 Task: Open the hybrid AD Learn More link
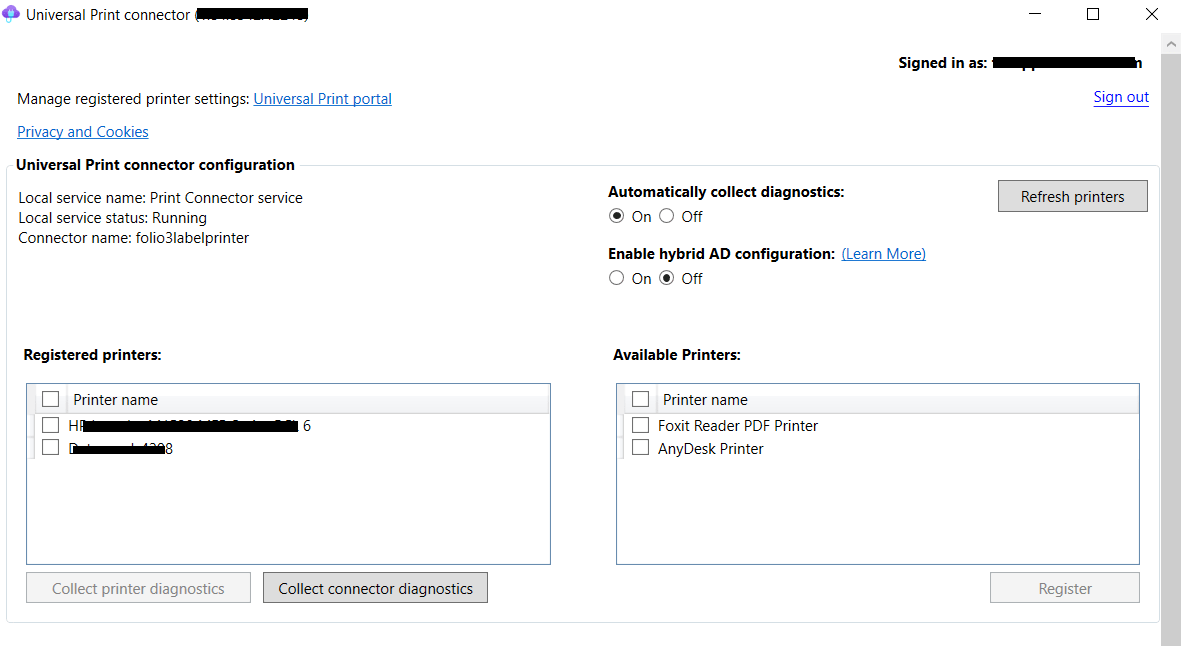pos(883,254)
